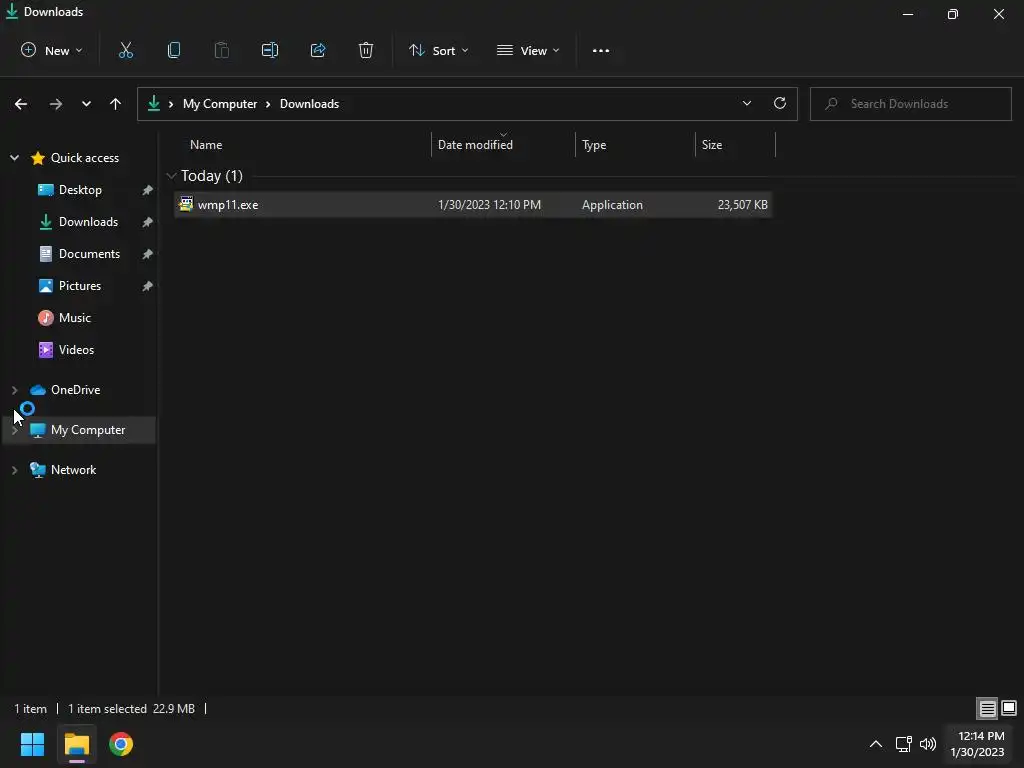Open the New item menu
Image resolution: width=1024 pixels, height=768 pixels.
(x=52, y=50)
